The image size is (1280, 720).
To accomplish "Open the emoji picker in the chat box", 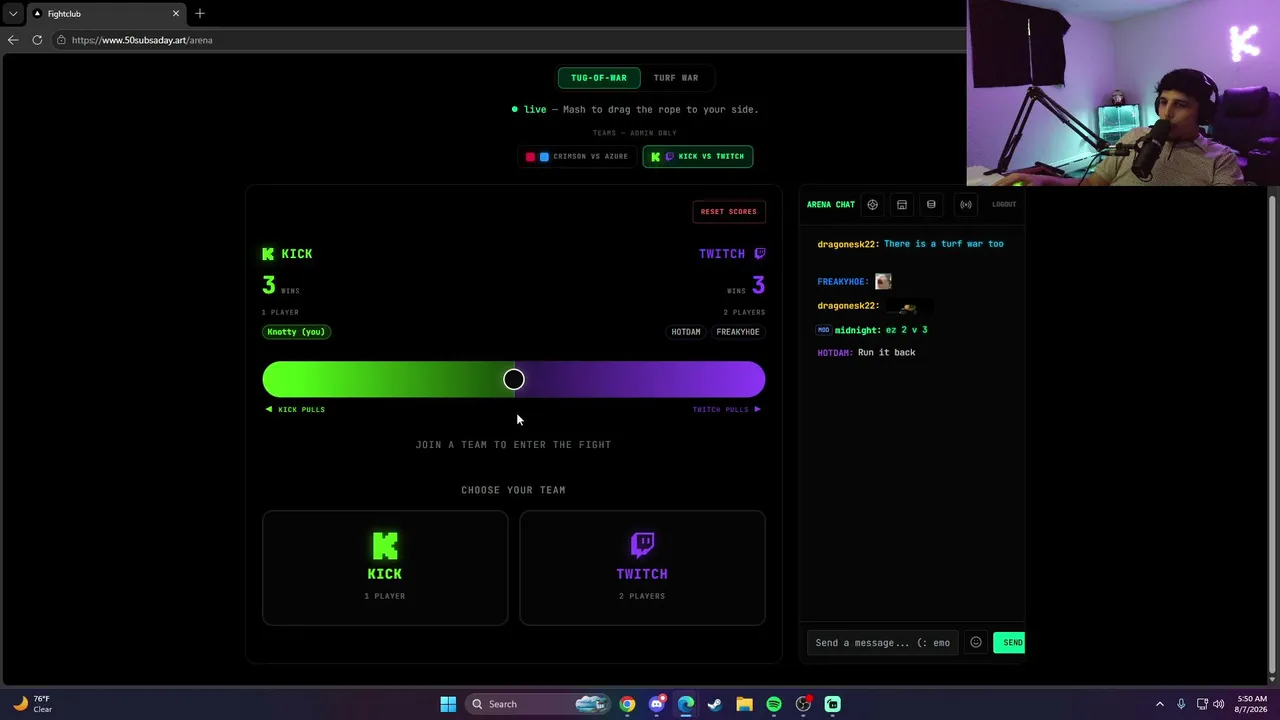I will point(976,642).
